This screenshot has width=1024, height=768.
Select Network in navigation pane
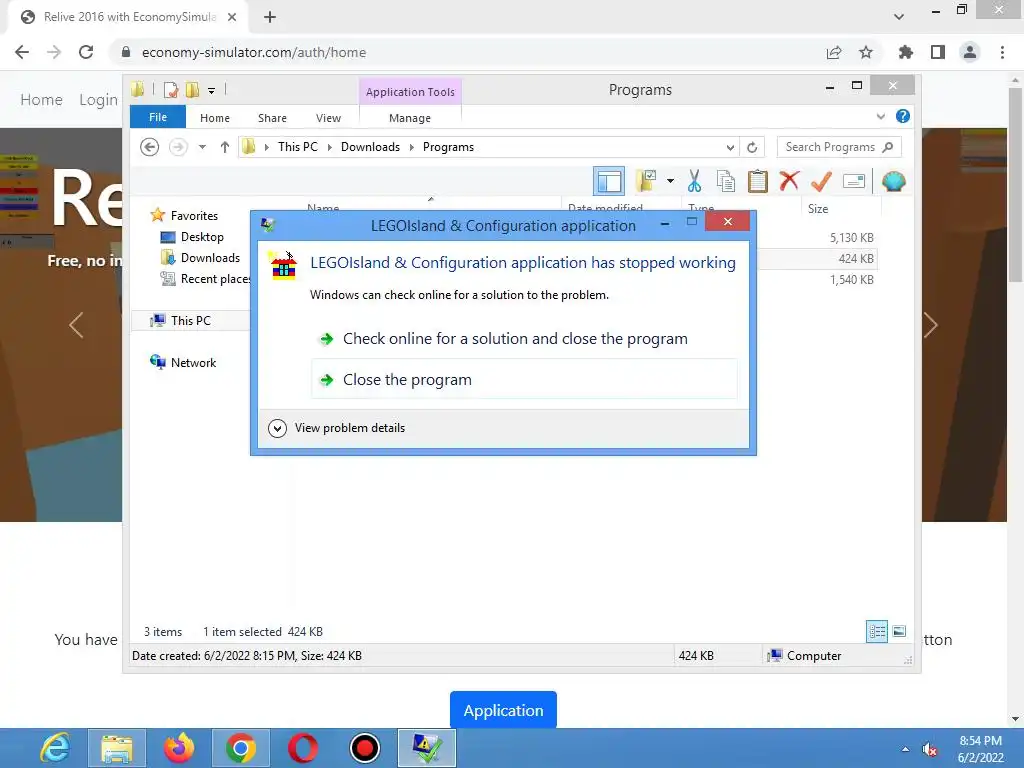point(193,362)
